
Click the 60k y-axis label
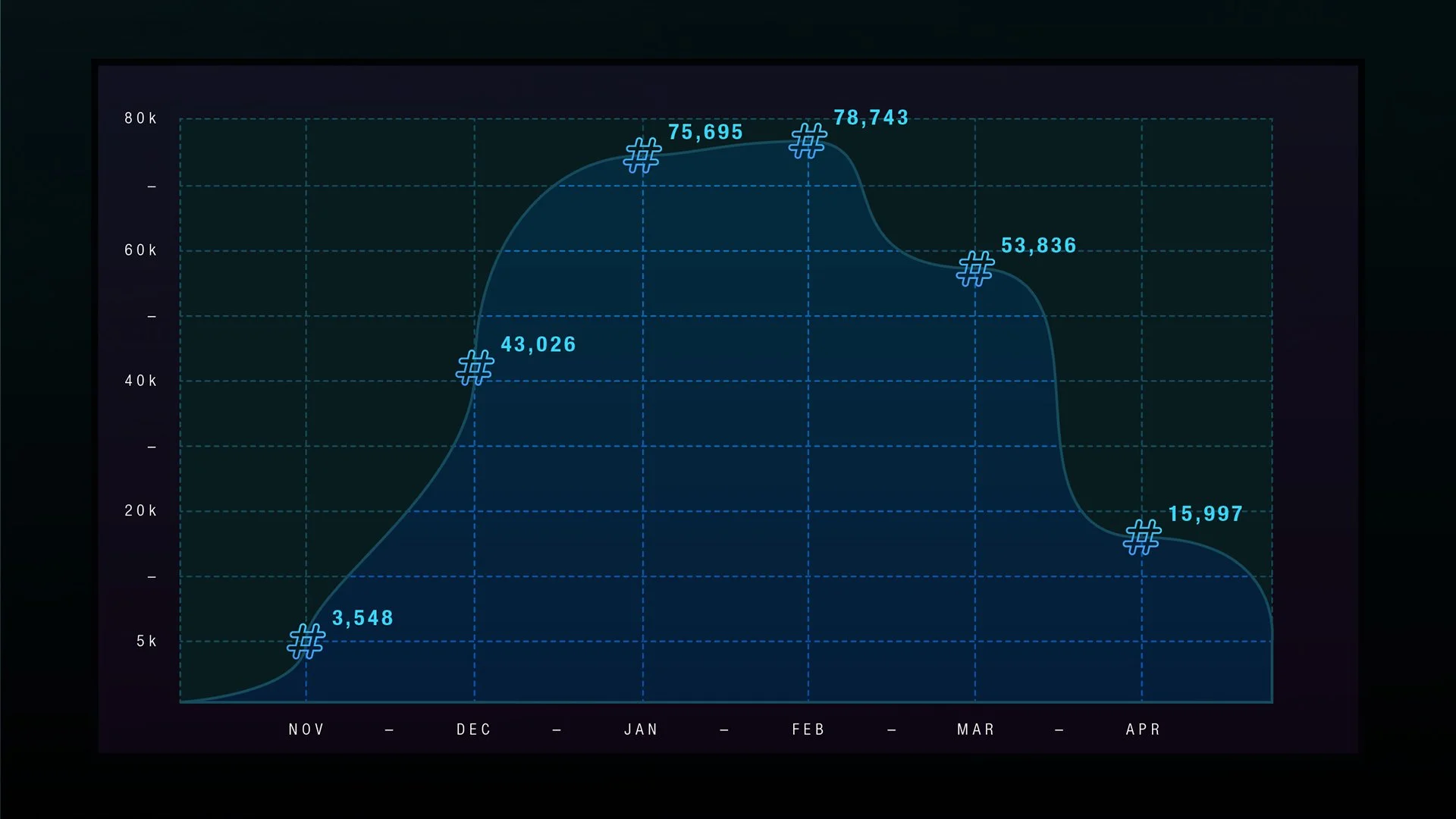[141, 250]
